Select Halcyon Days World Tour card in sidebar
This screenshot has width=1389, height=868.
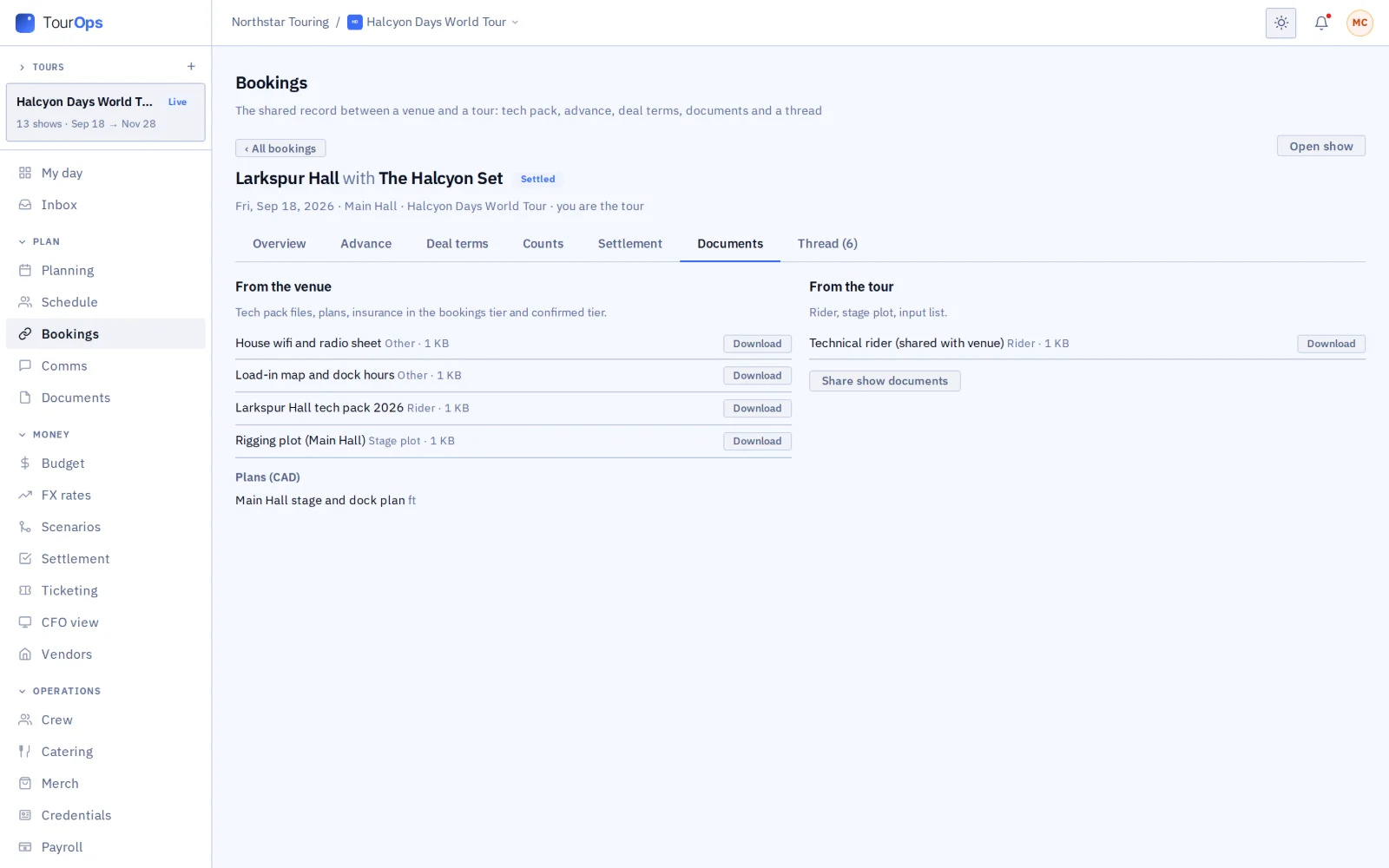click(x=105, y=112)
